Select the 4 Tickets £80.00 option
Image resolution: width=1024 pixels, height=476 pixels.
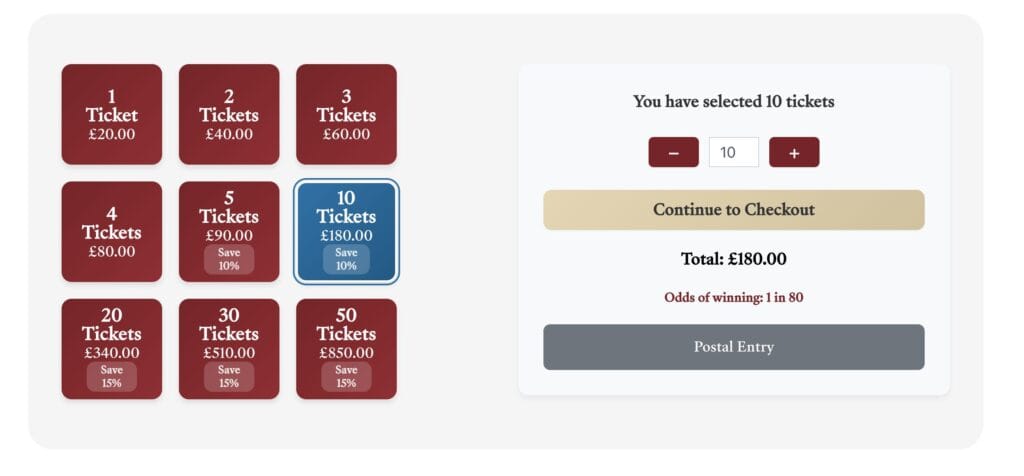[x=111, y=231]
